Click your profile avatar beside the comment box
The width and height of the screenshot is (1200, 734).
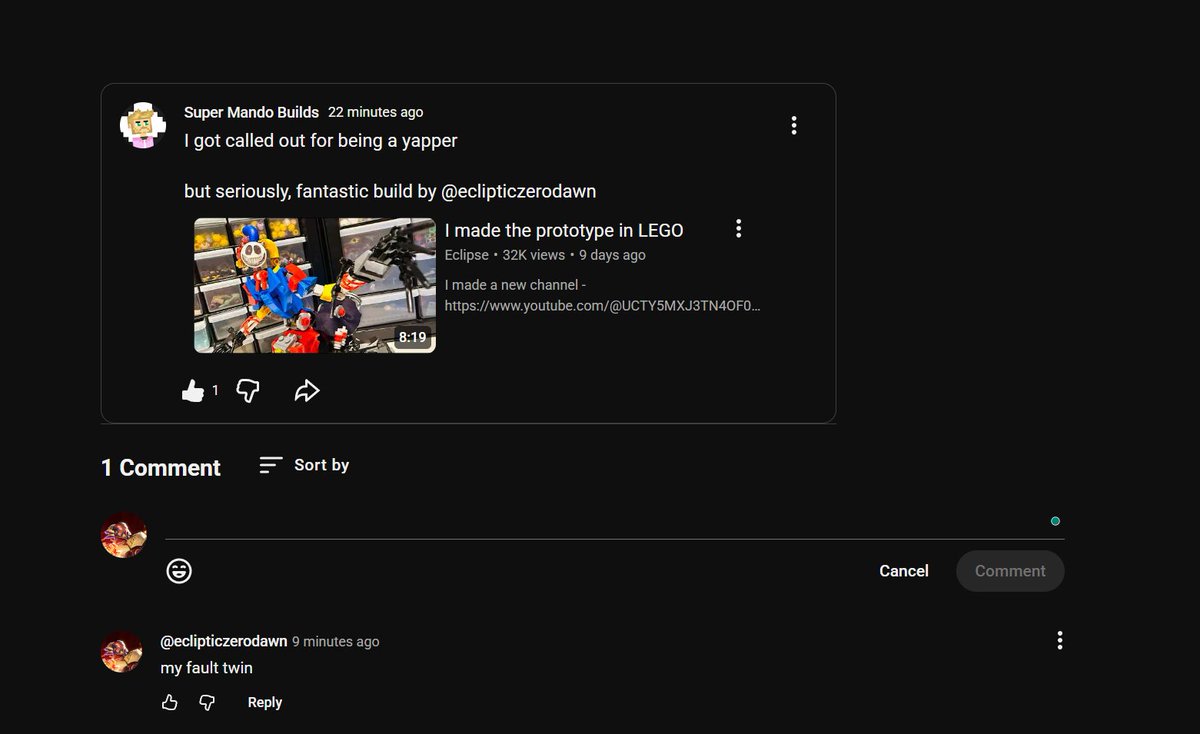[124, 536]
